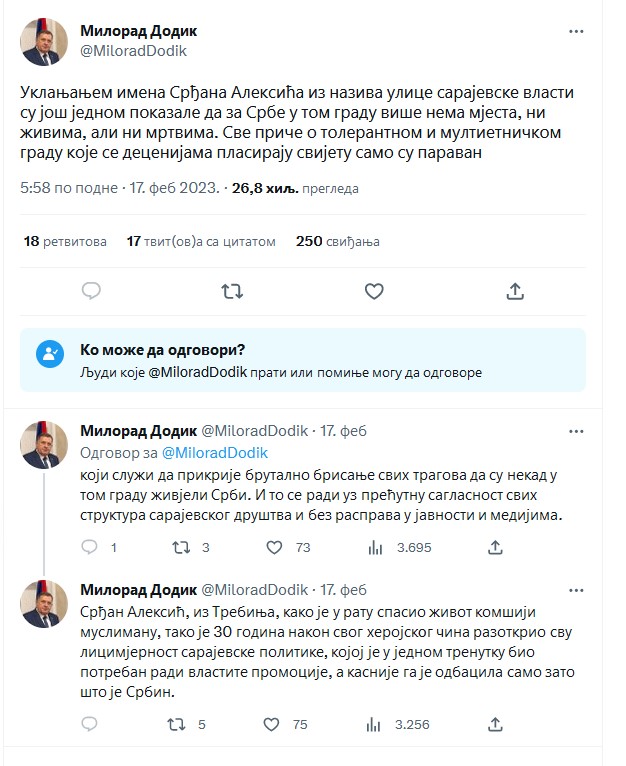View analytics of reply with 3.695 views
Image resolution: width=626 pixels, height=766 pixels.
[377, 547]
